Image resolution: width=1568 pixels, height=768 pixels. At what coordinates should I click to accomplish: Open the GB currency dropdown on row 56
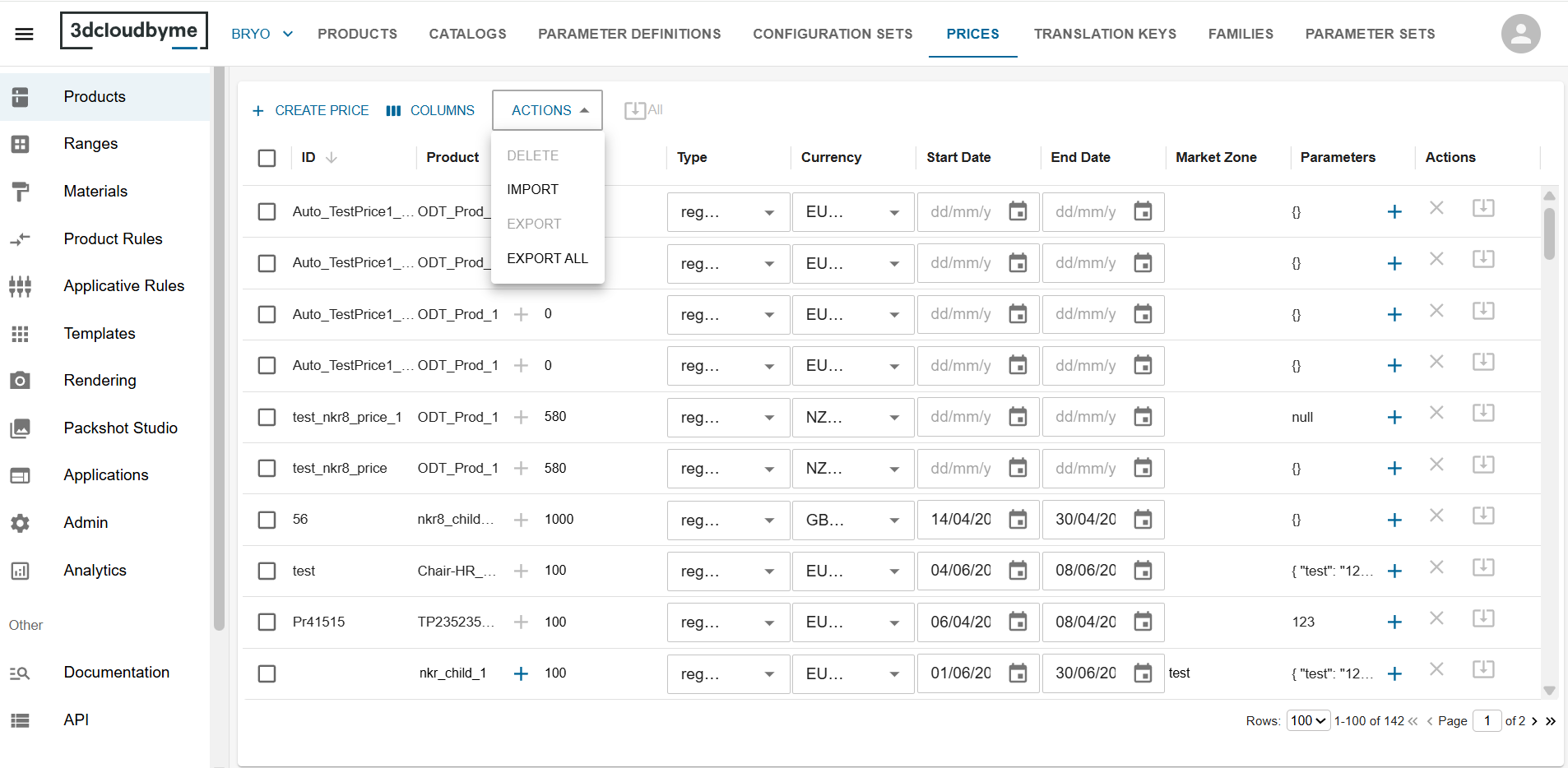pos(853,520)
